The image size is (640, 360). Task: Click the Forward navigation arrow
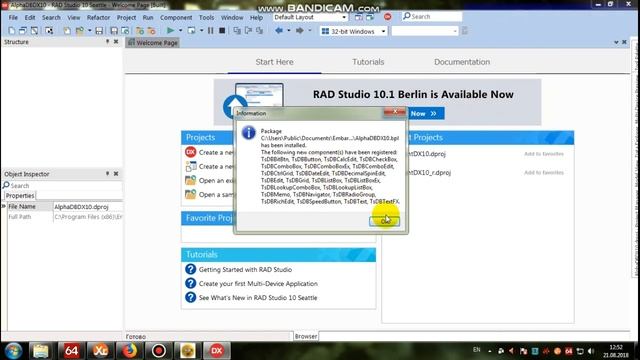pyautogui.click(x=300, y=31)
